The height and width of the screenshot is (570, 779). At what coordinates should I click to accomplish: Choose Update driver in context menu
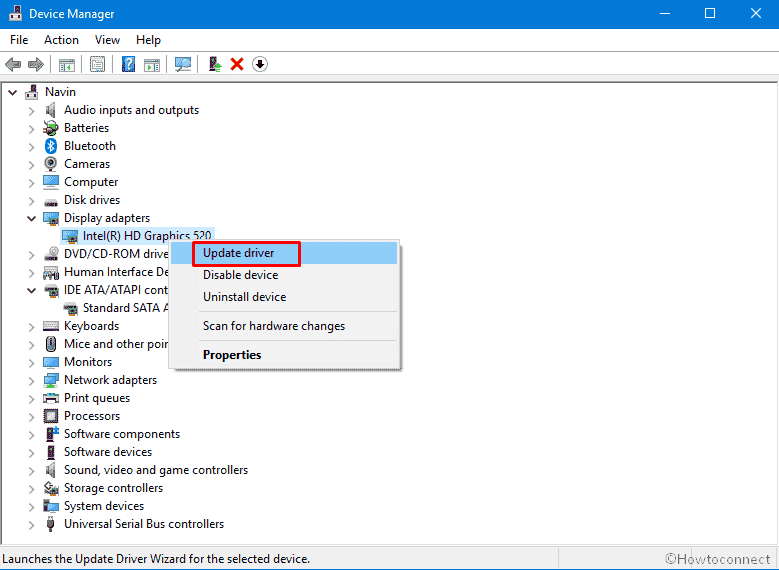(x=239, y=253)
